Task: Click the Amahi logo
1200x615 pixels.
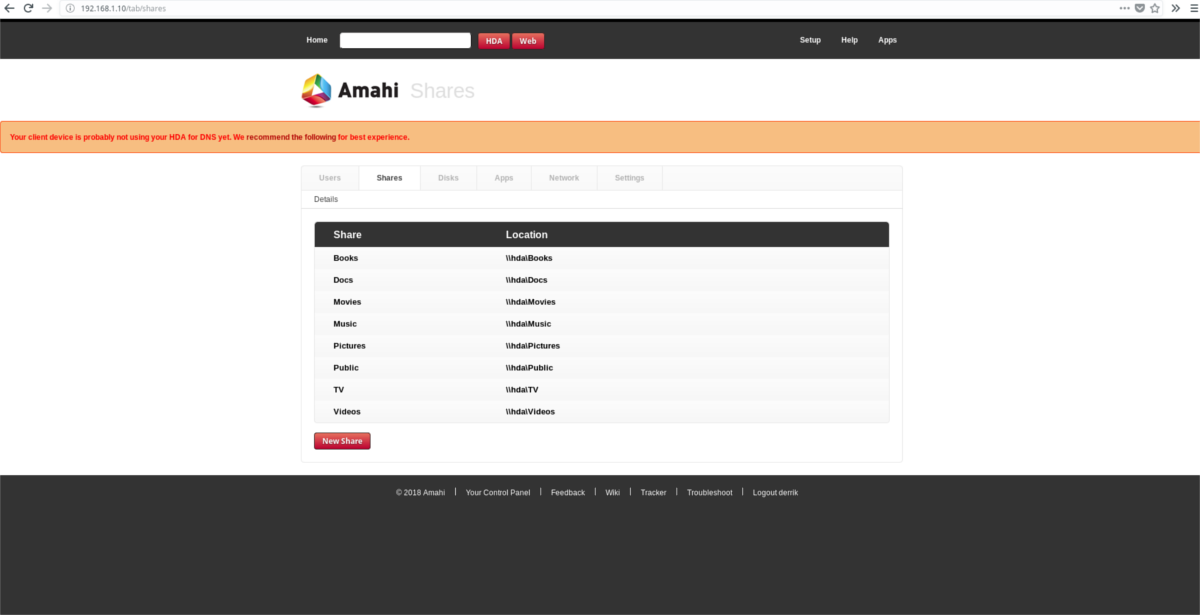Action: coord(350,90)
